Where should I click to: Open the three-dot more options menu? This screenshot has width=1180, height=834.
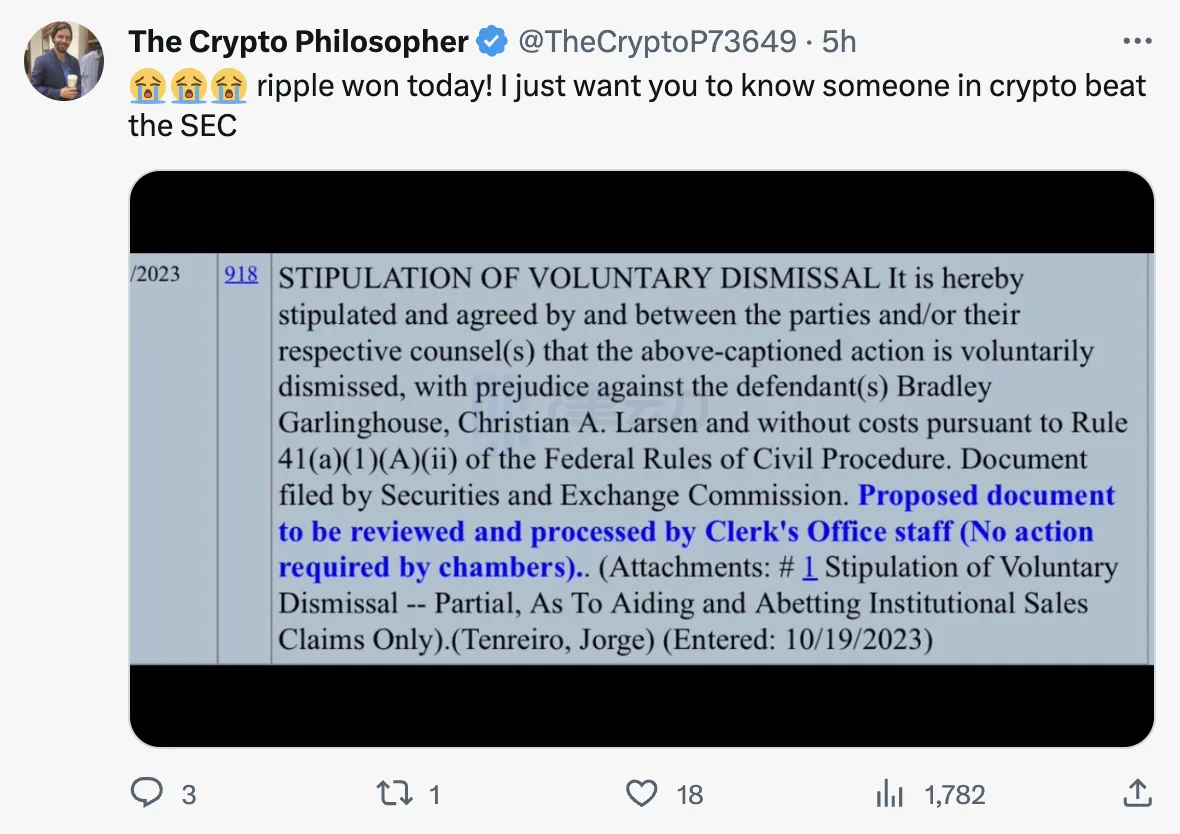[1138, 42]
